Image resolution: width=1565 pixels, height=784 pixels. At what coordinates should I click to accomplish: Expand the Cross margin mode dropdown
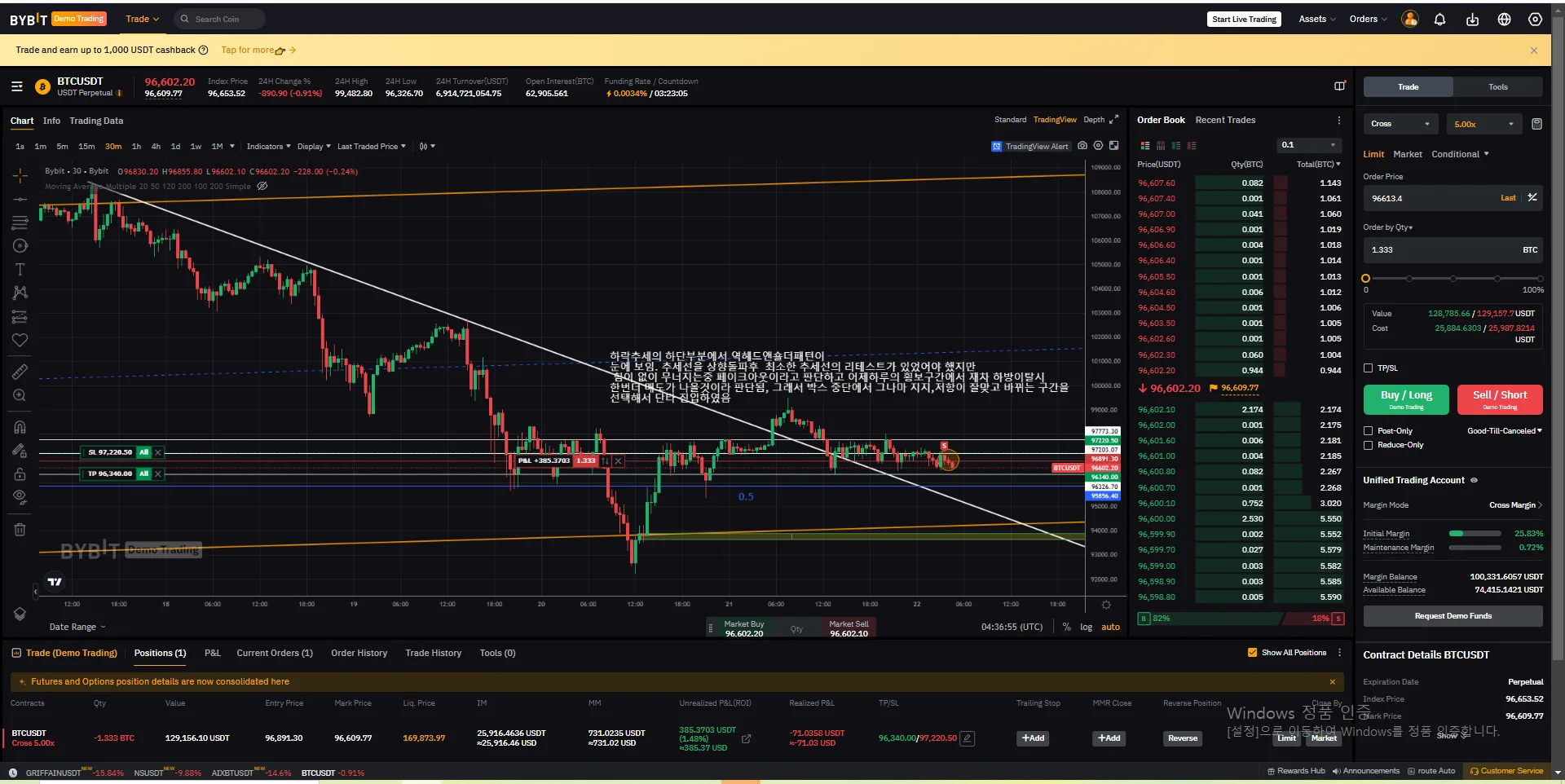[x=1400, y=124]
